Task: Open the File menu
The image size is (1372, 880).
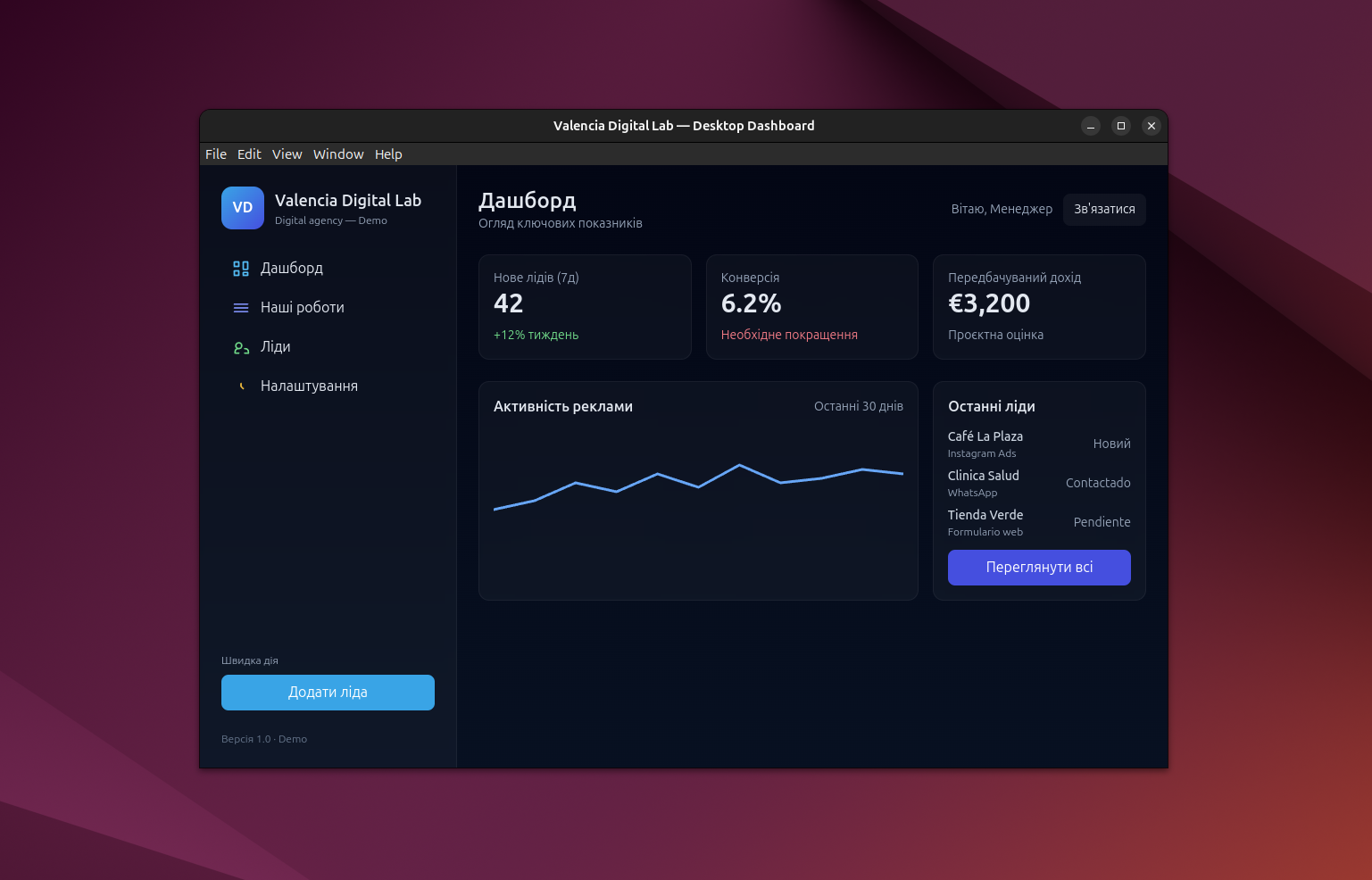Action: [216, 154]
